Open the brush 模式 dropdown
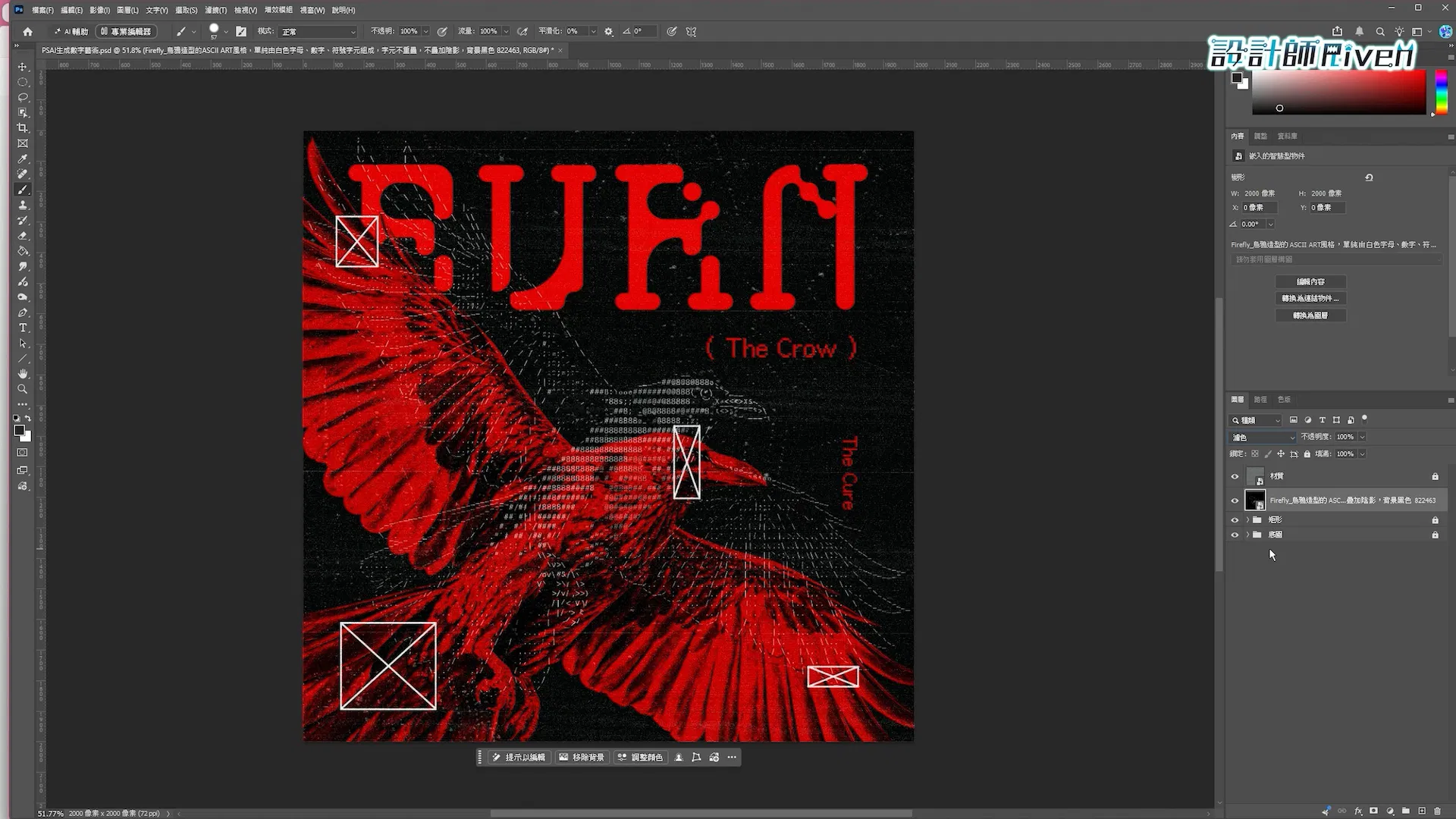Screen dimensions: 1456x819 (318, 31)
